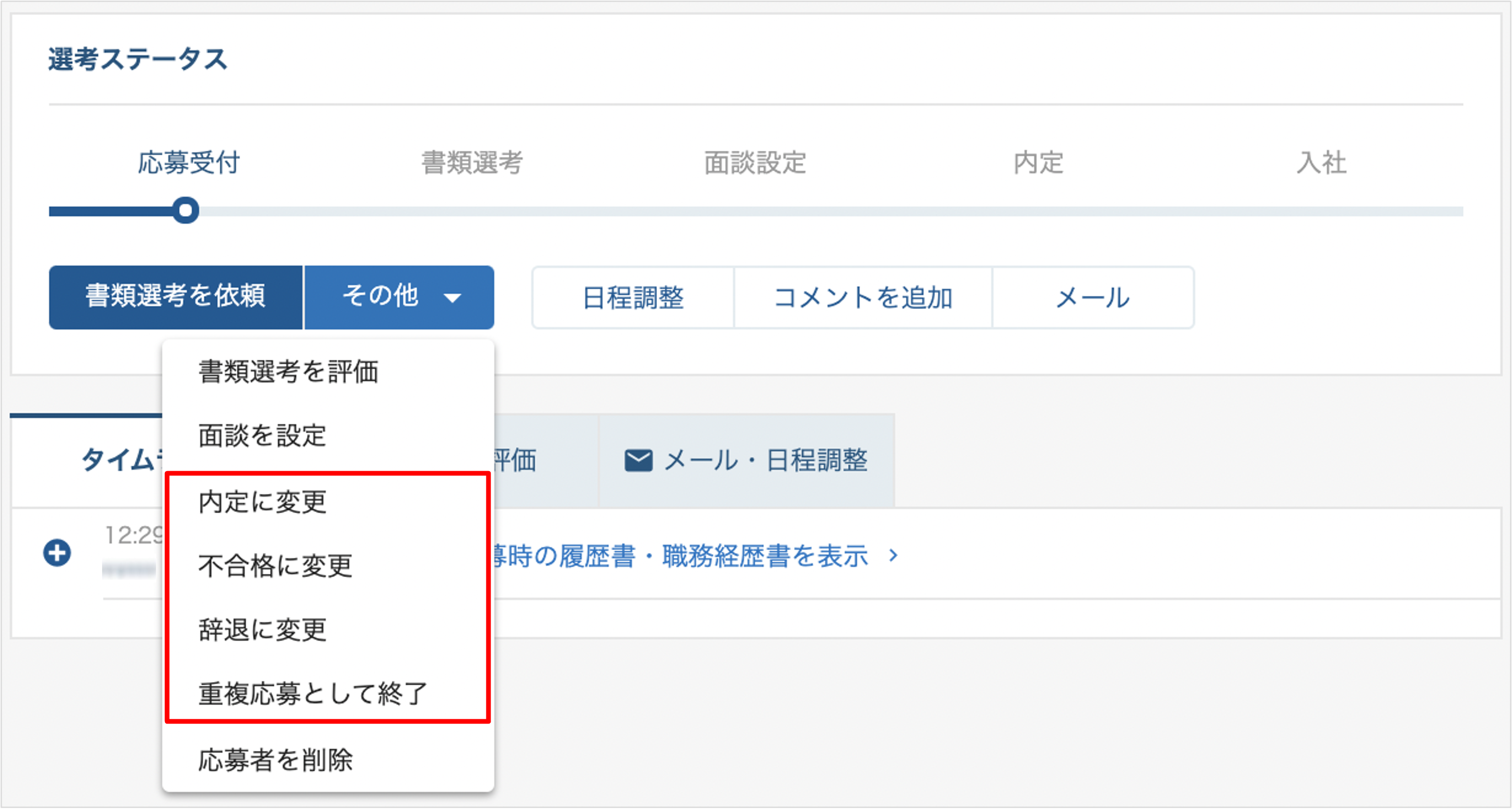Click the status slider handle at 応募受付
Viewport: 1512px width, 810px height.
(185, 210)
